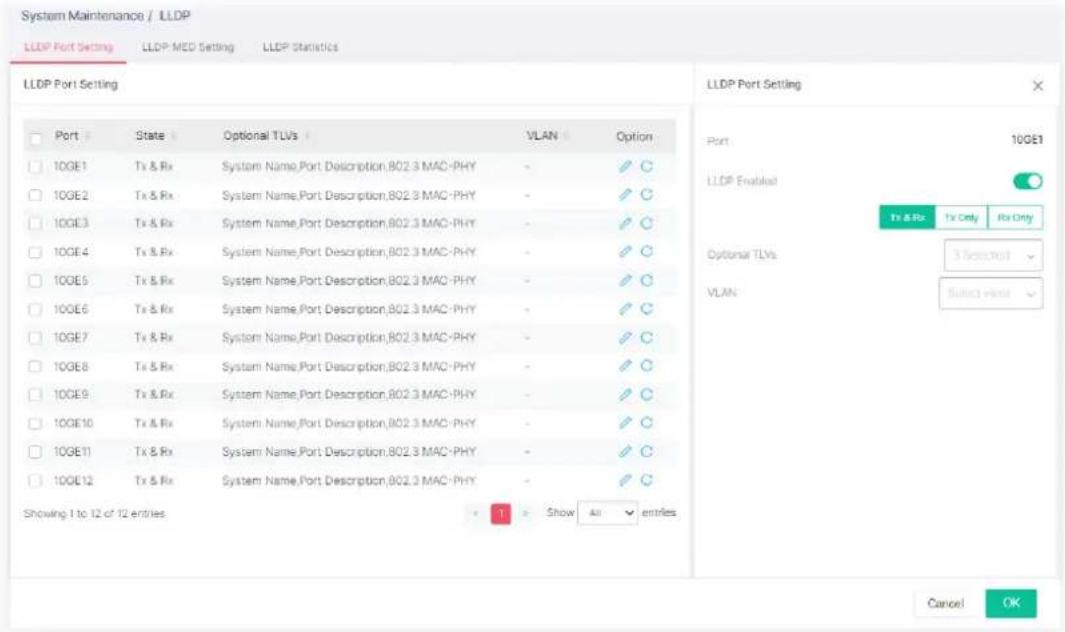The height and width of the screenshot is (632, 1065).
Task: Open the Show entries count dropdown
Action: tap(608, 512)
